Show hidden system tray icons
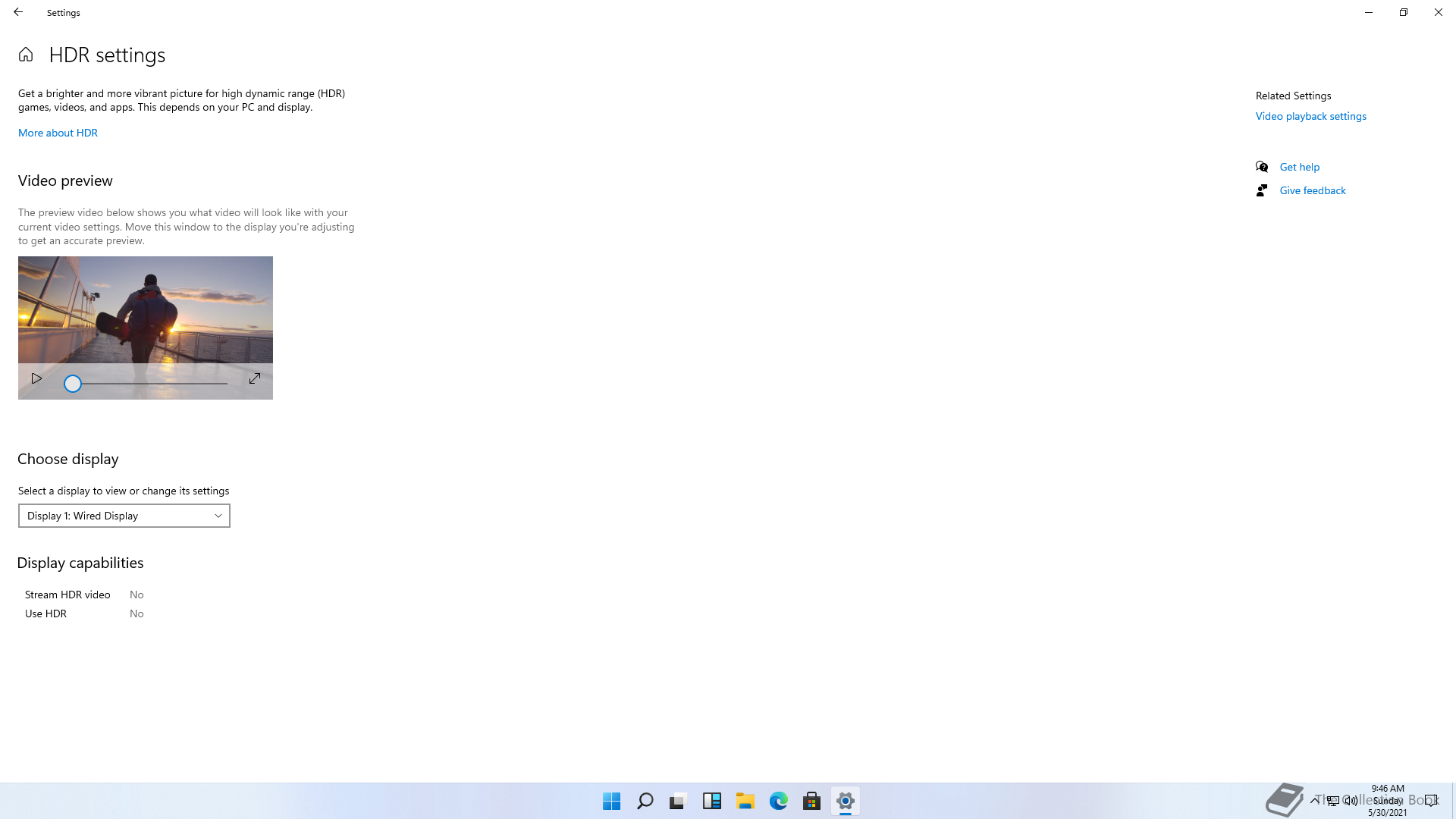This screenshot has height=819, width=1456. click(1314, 800)
